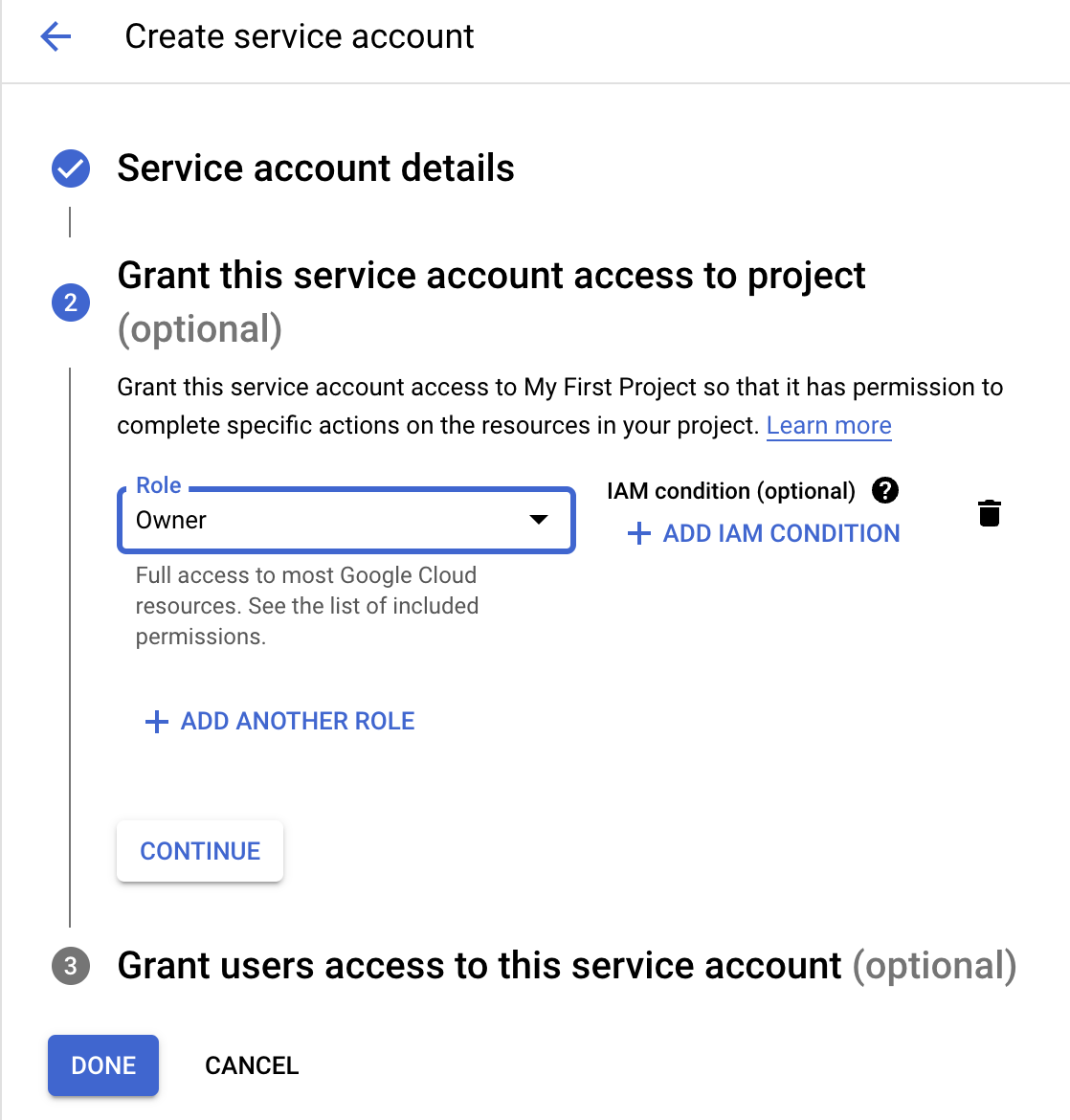1070x1120 pixels.
Task: Expand the Service account details step
Action: (316, 168)
